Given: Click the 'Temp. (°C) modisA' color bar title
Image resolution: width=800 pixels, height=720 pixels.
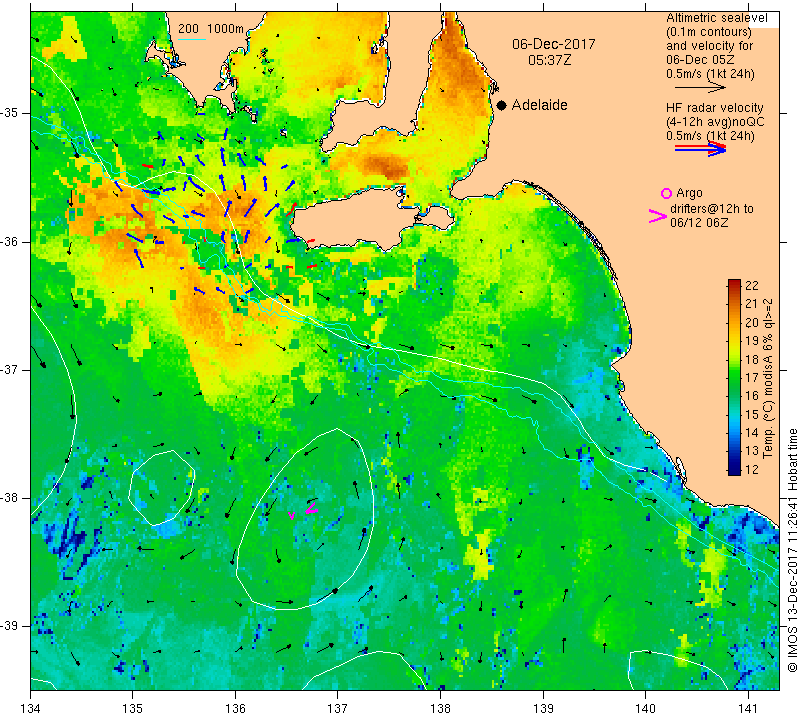Looking at the screenshot, I should (x=768, y=379).
